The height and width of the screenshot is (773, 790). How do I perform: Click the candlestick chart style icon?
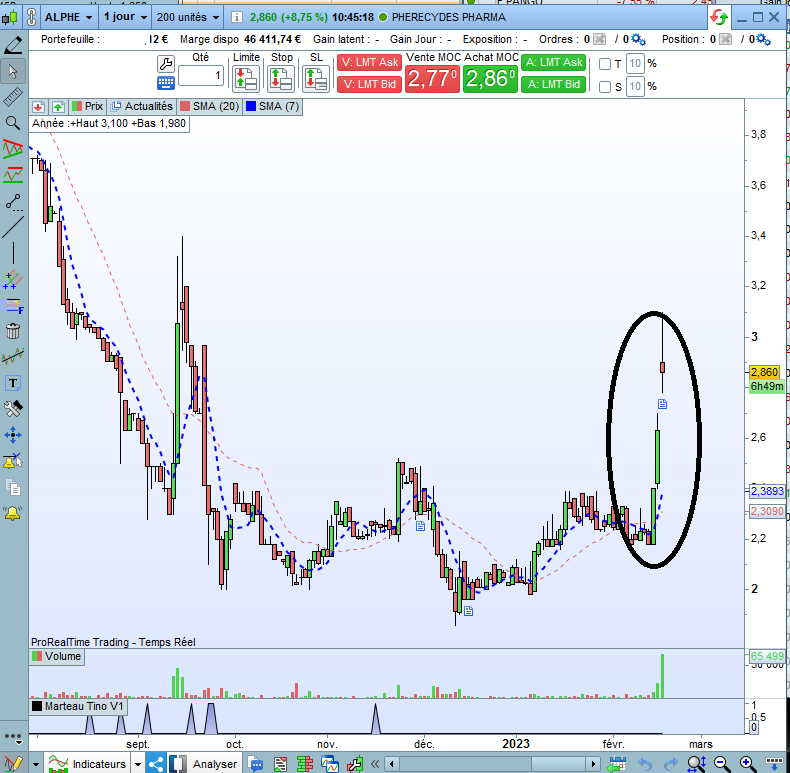10,17
